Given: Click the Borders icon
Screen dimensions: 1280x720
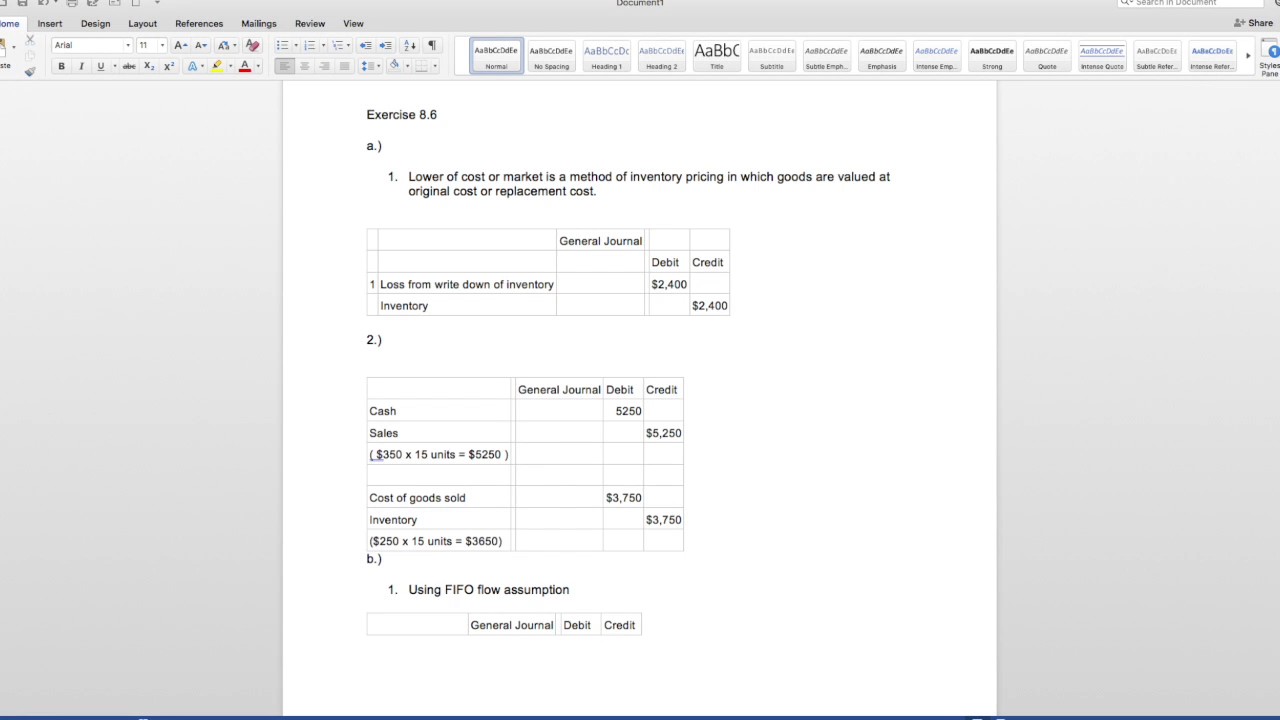Looking at the screenshot, I should [x=421, y=66].
